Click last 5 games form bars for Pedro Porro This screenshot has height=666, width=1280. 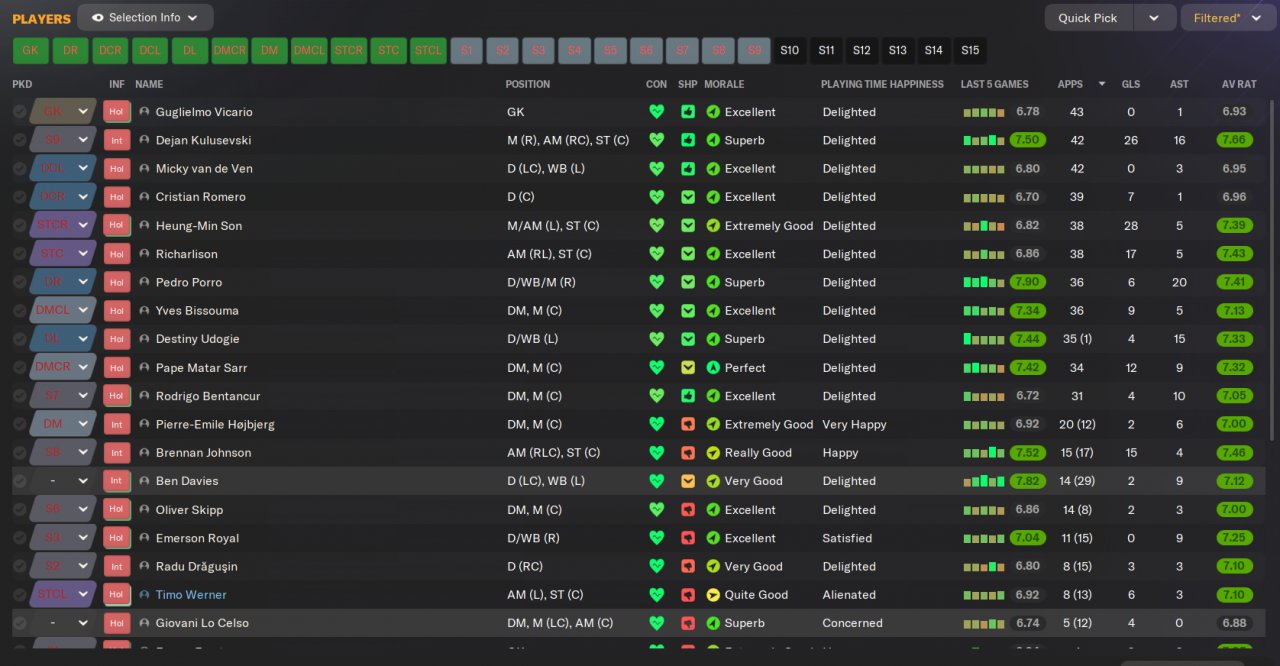[x=984, y=282]
